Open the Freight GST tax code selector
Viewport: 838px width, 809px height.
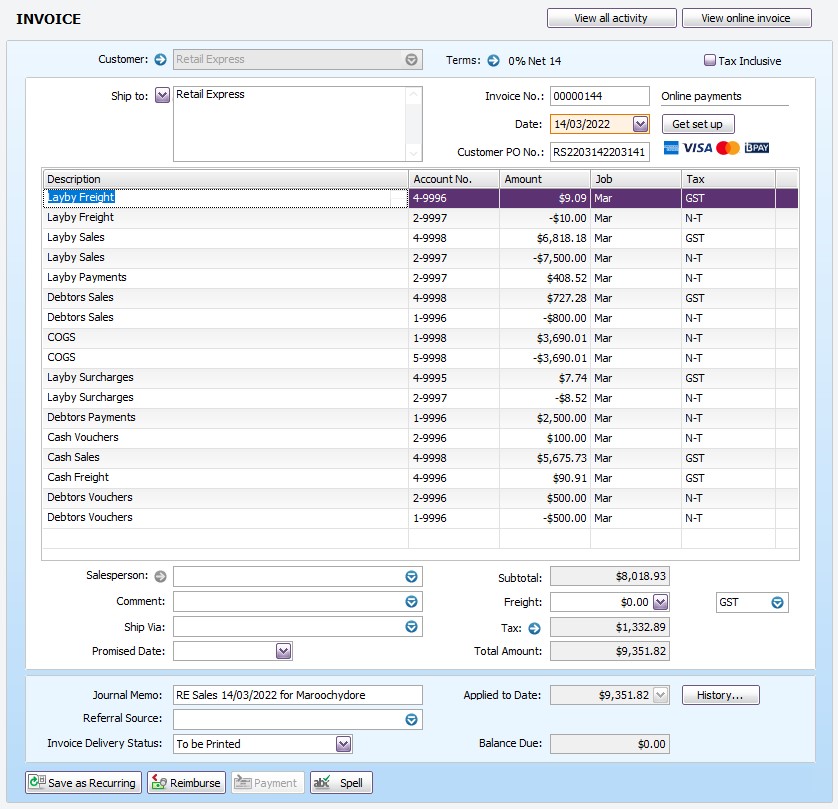(777, 603)
